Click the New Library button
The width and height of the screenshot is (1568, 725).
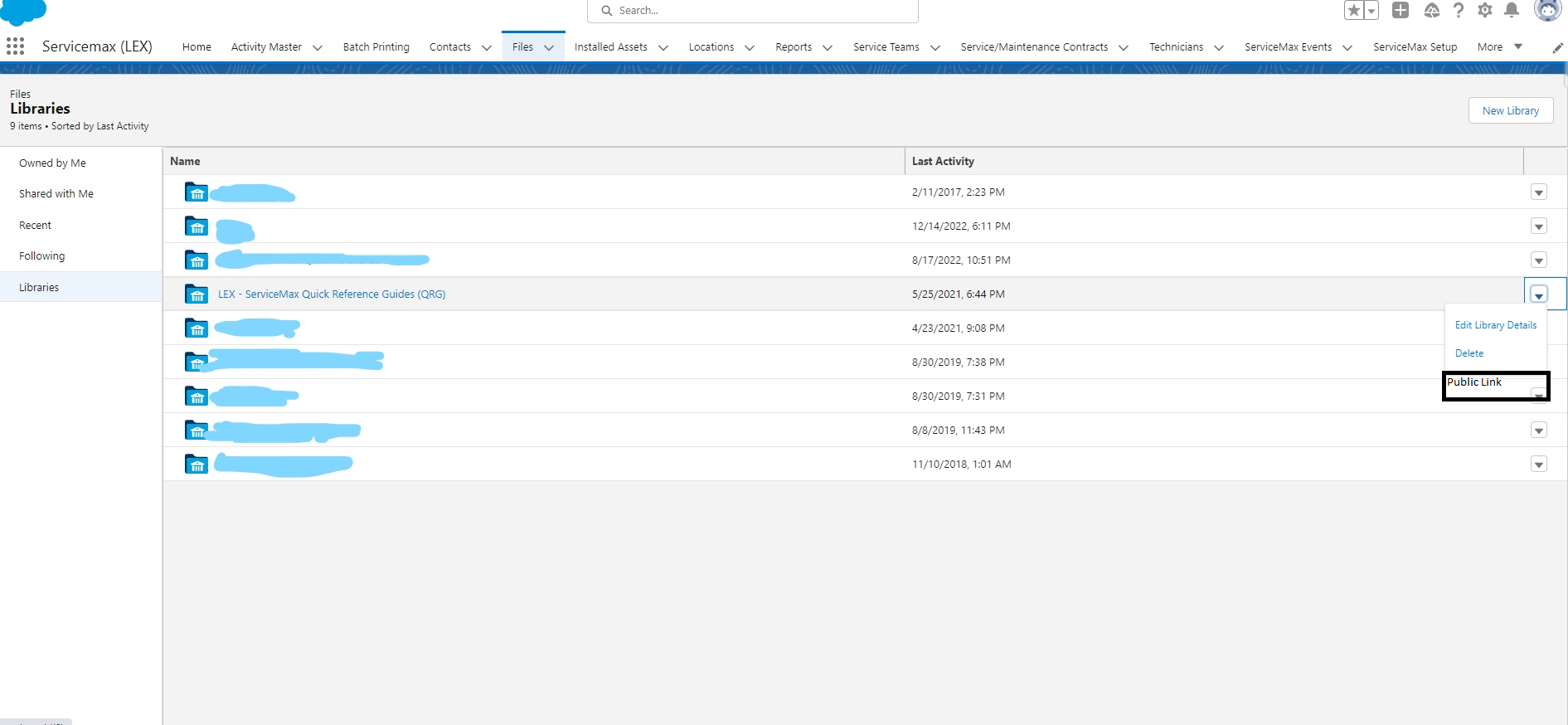[1510, 110]
